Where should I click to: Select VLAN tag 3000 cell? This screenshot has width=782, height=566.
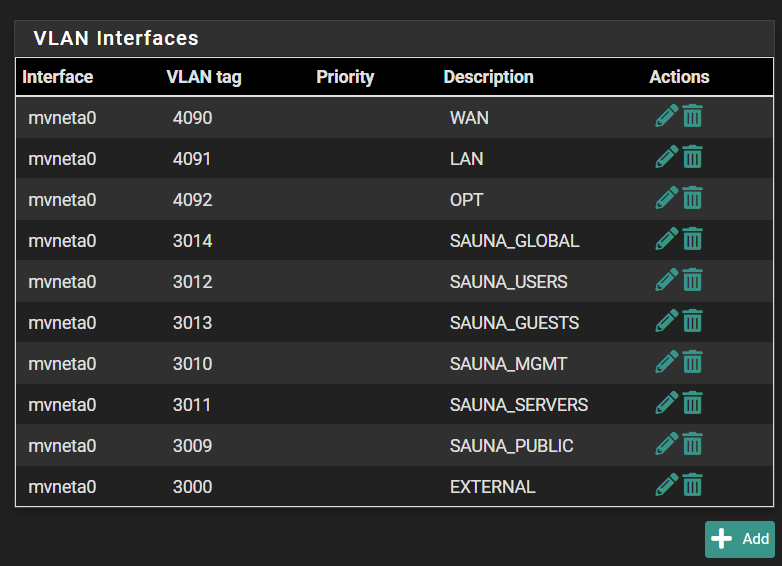click(x=193, y=486)
